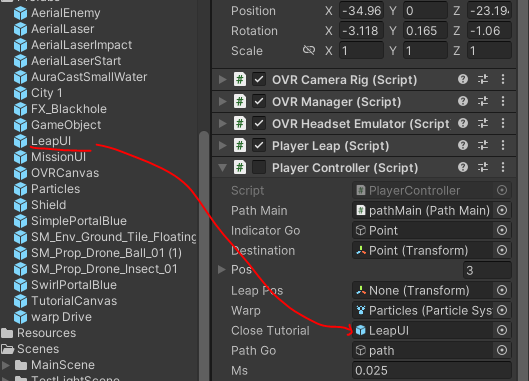
Task: Open help for OVR Camera Rig script
Action: [463, 79]
